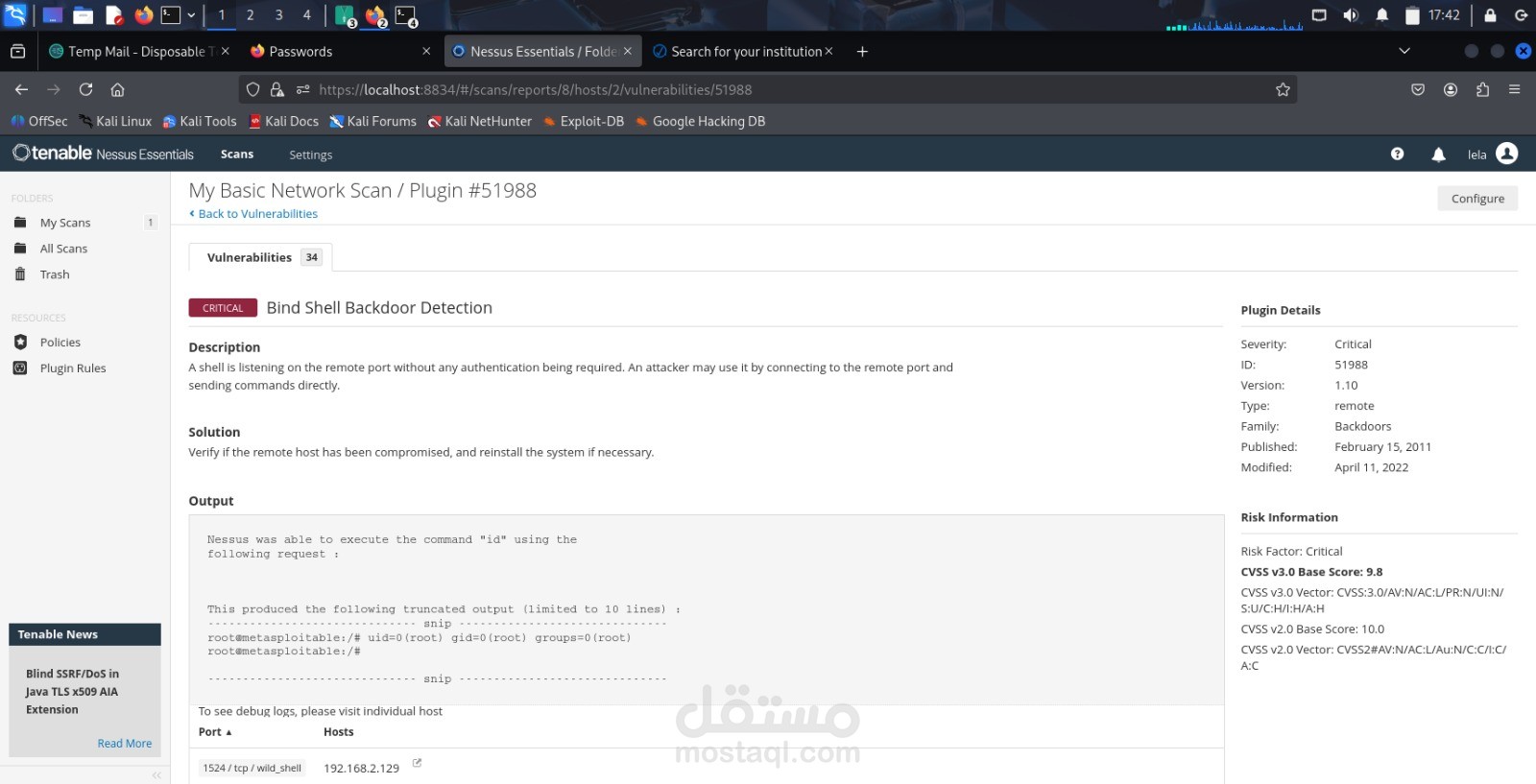Save page to Pocket
The width and height of the screenshot is (1536, 784).
(1418, 89)
